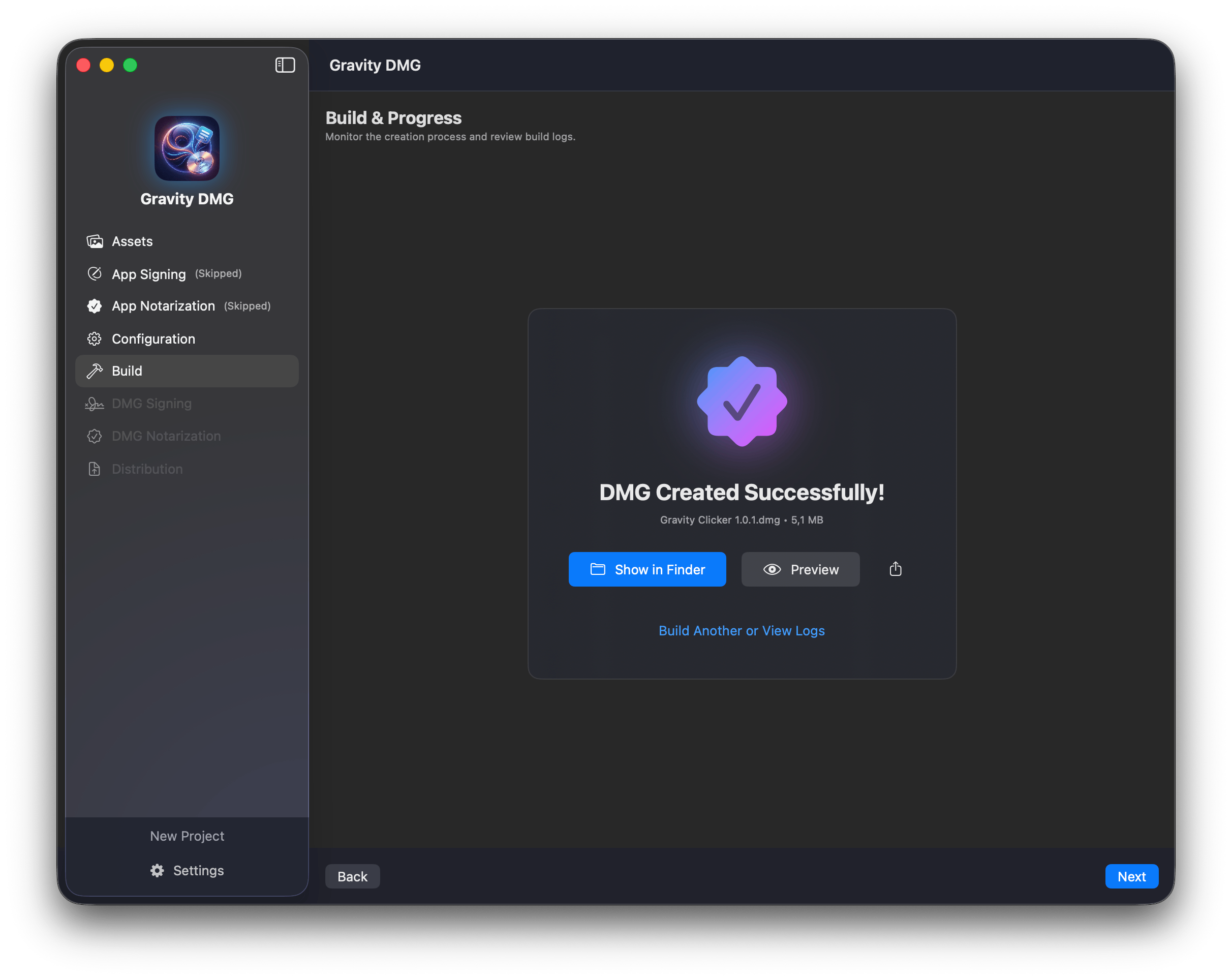1232x980 pixels.
Task: Open the share icon next to Preview
Action: pos(896,569)
